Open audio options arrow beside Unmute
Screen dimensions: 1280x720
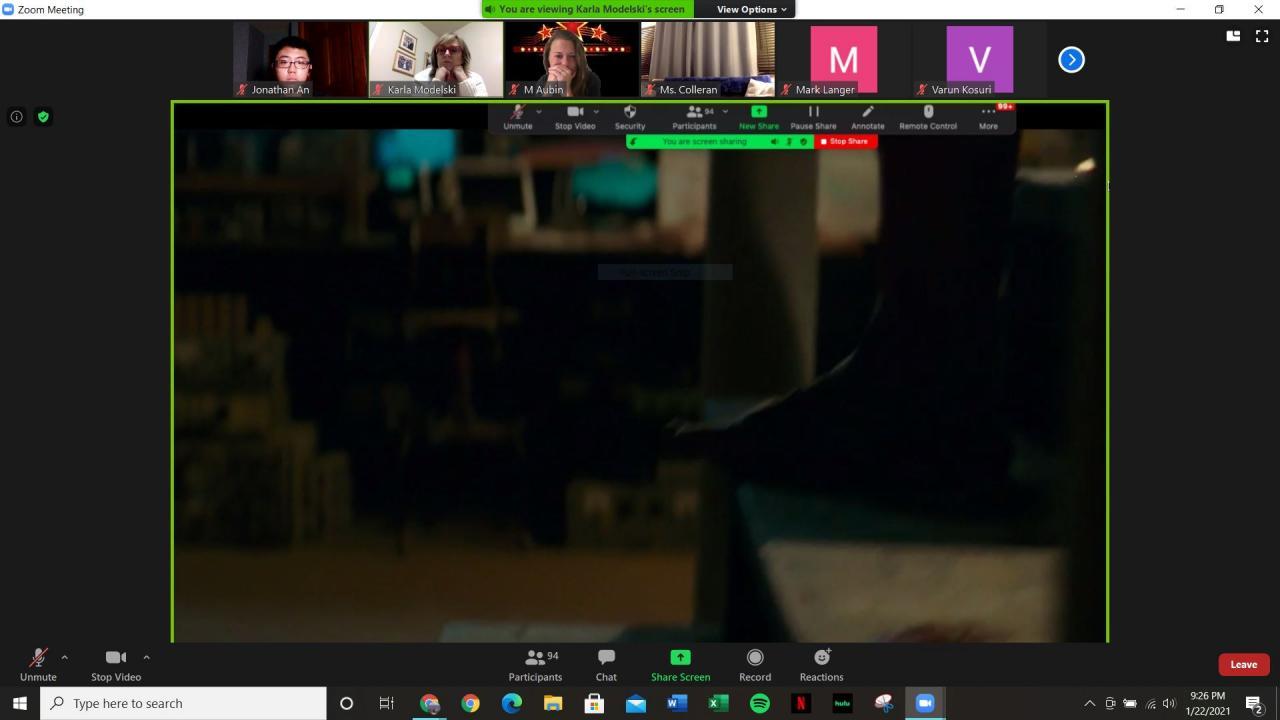click(65, 657)
